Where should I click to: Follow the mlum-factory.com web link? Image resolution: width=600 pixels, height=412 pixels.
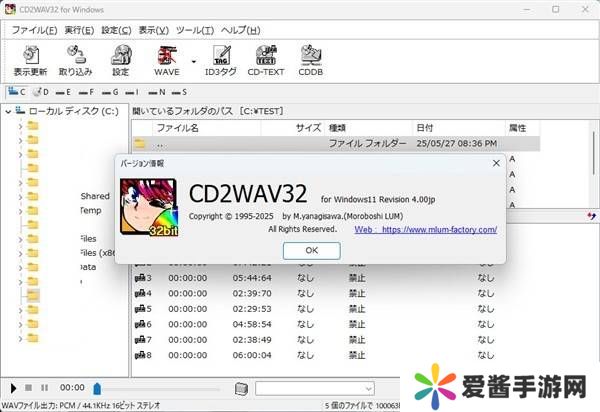pos(425,229)
